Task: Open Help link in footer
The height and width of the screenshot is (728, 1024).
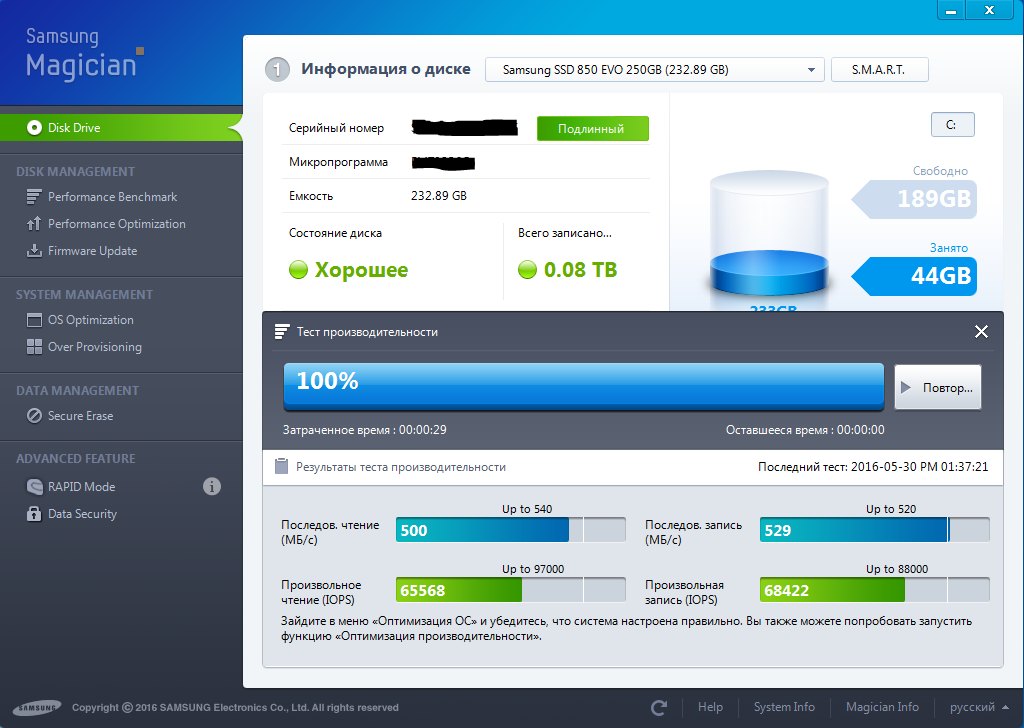Action: pos(710,707)
